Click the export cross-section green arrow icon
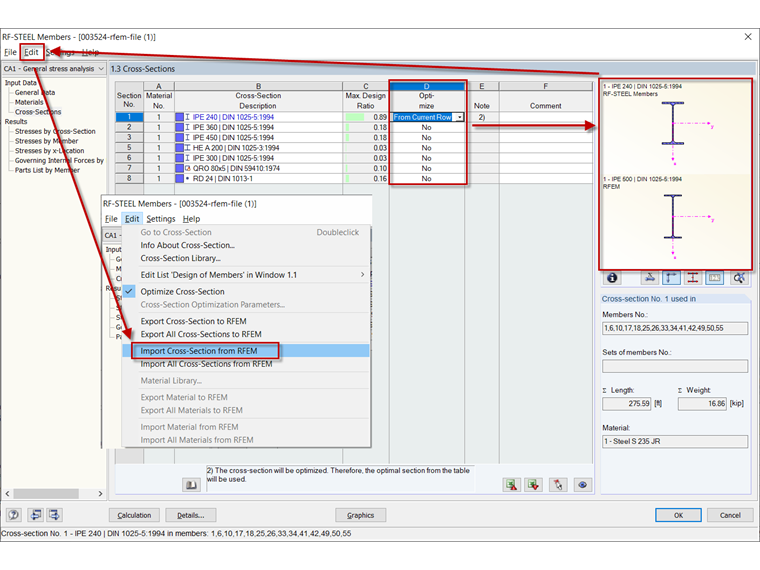 tap(534, 485)
